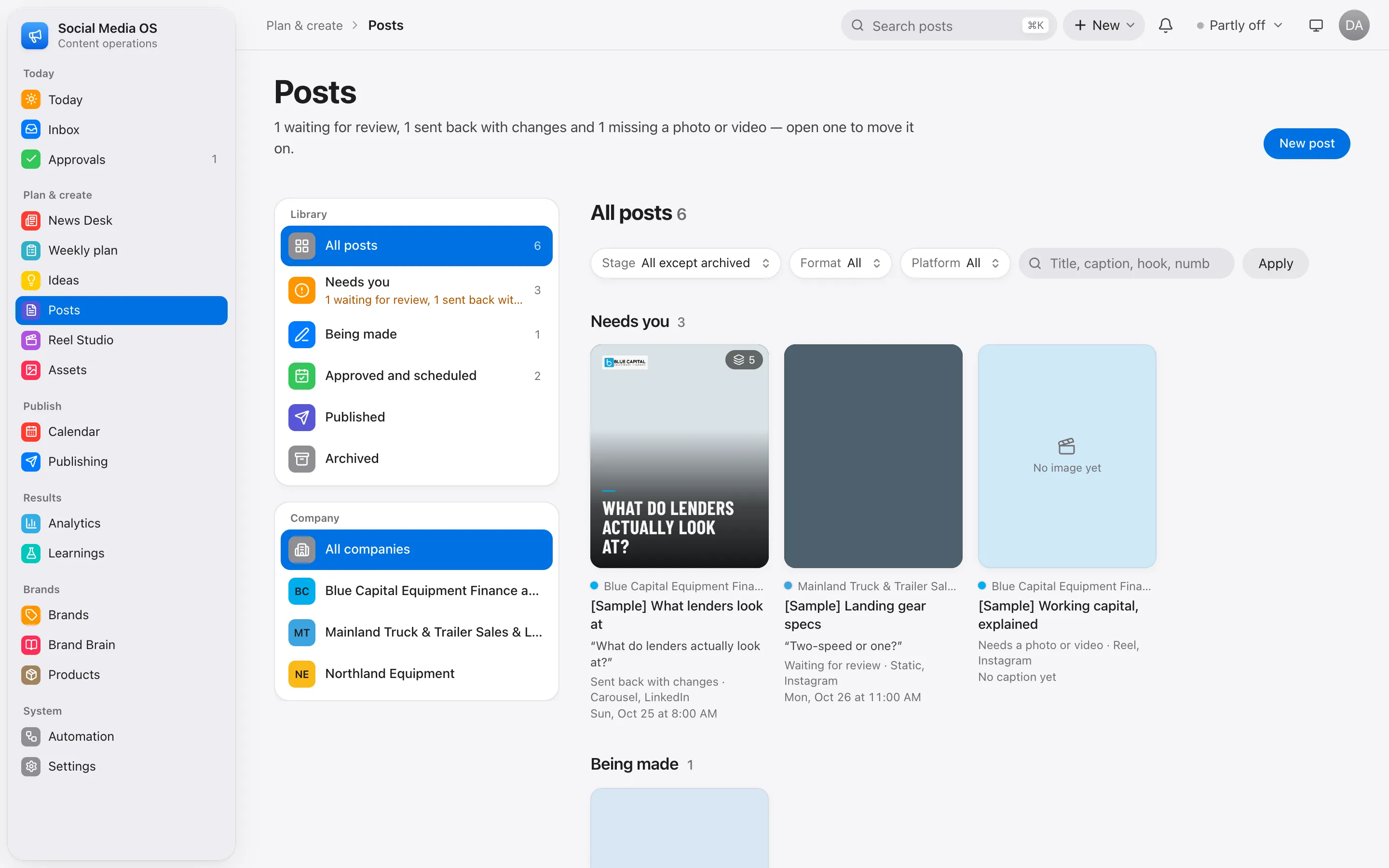1389x868 pixels.
Task: Open the DA user avatar
Action: point(1354,25)
